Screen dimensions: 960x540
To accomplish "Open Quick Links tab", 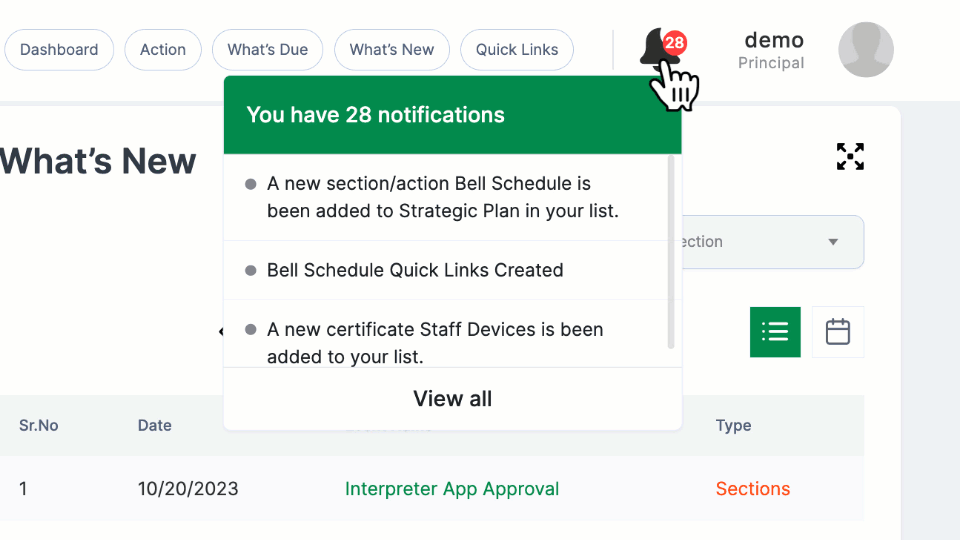I will tap(517, 50).
